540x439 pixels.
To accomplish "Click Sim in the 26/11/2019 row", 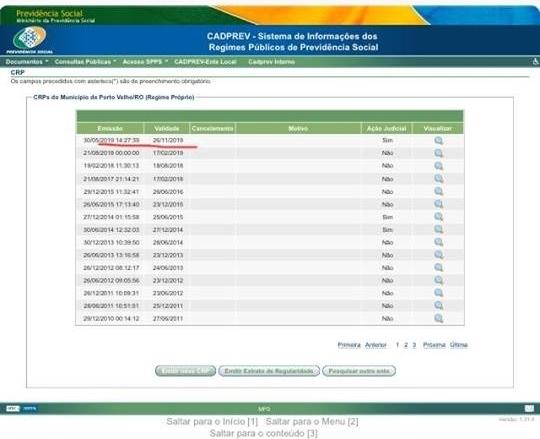I will coord(387,140).
